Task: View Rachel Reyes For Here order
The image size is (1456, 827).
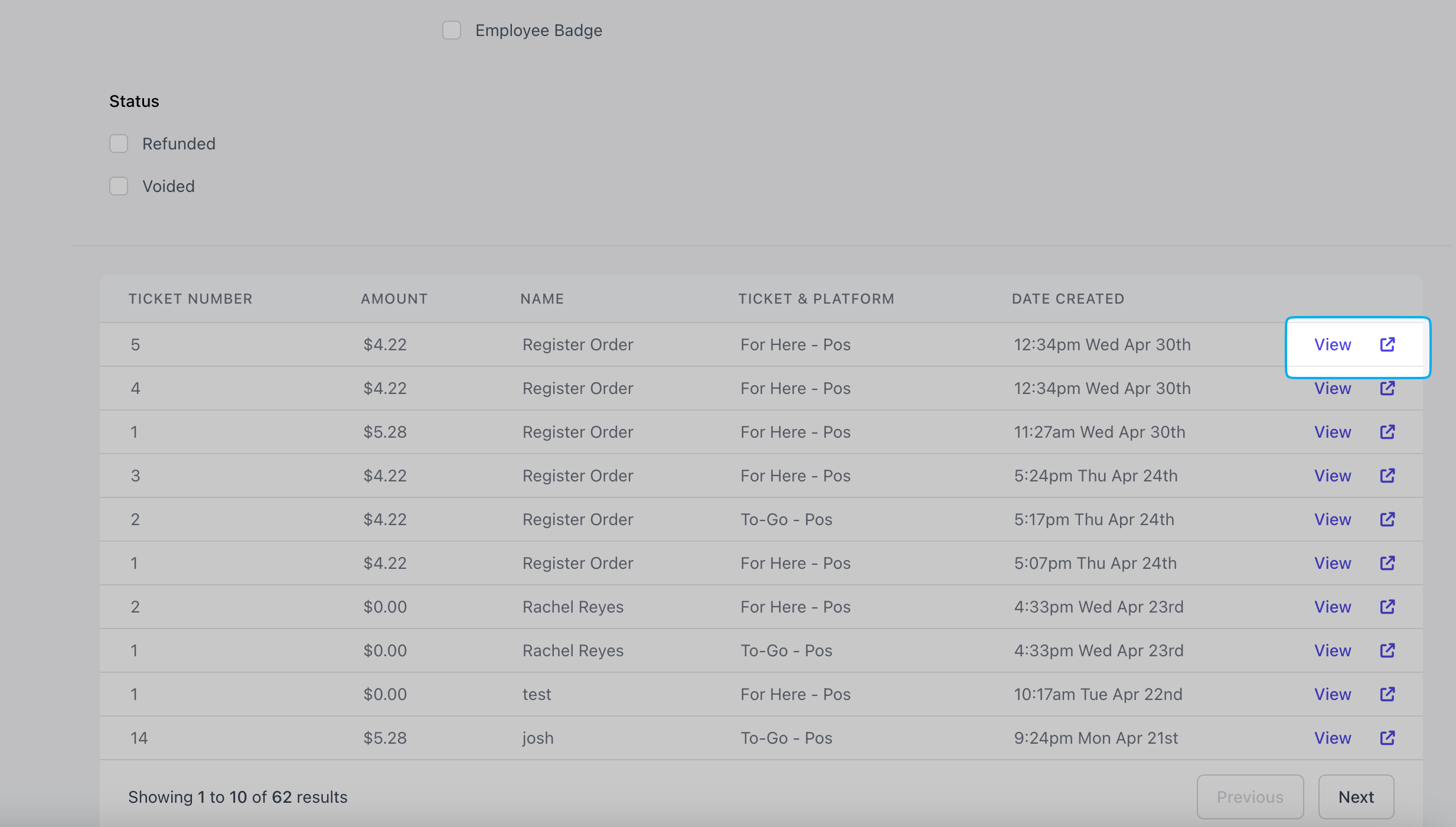Action: [1332, 607]
